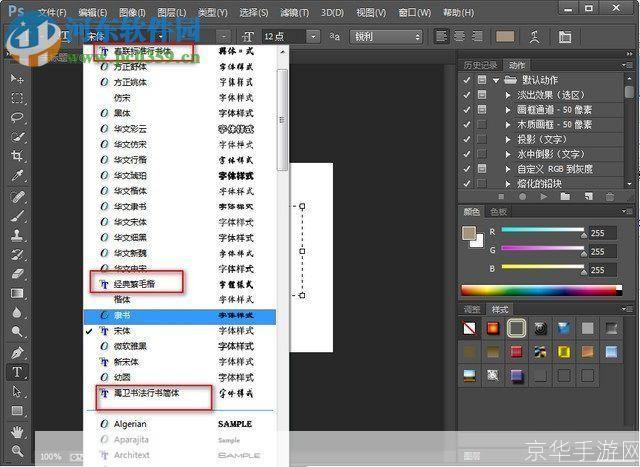Select the Move tool
Viewport: 640px width, 467px height.
click(17, 78)
